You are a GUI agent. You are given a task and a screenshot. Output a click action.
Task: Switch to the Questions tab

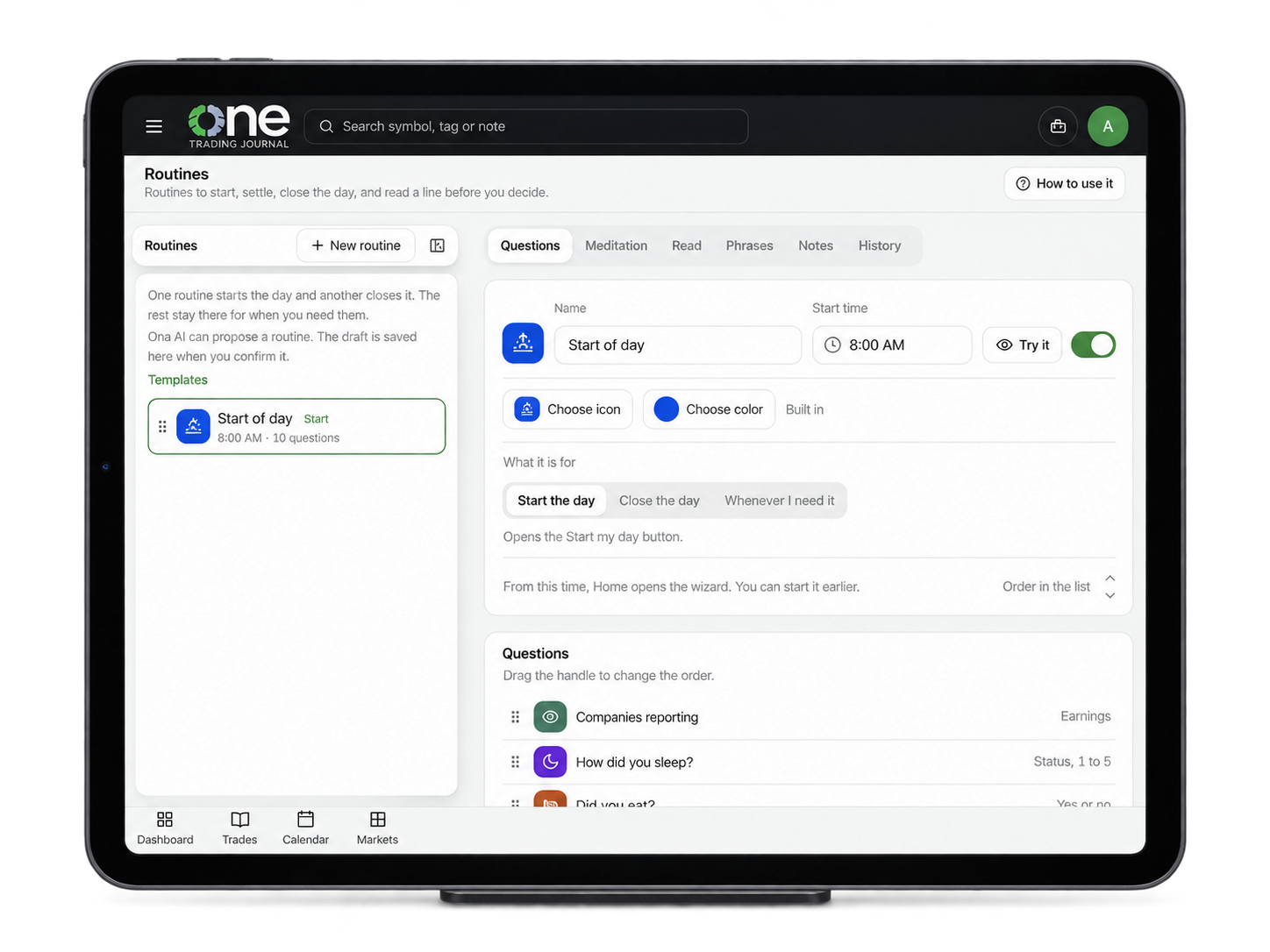(x=530, y=245)
